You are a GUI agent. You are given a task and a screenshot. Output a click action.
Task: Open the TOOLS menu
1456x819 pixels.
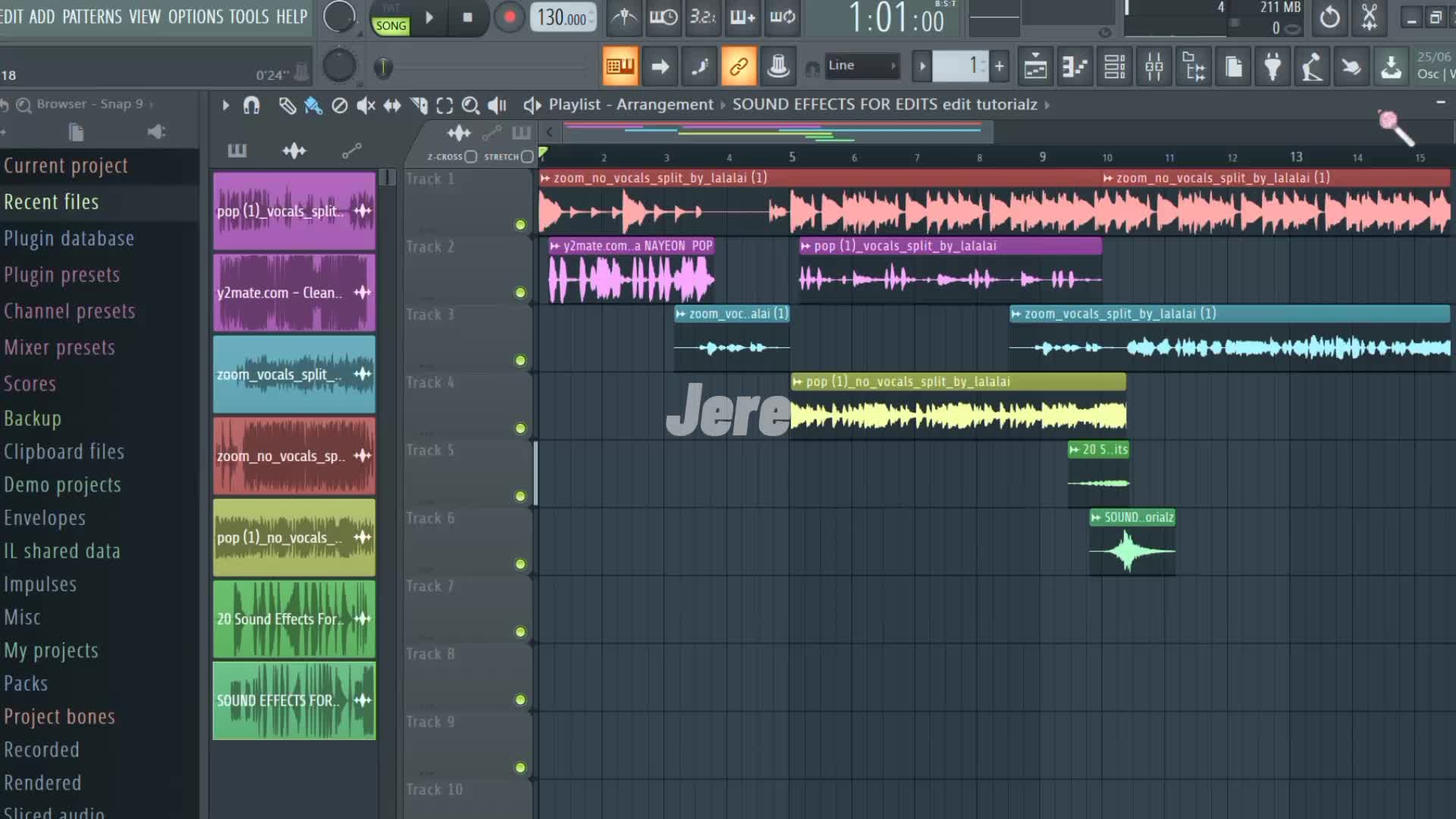tap(249, 17)
